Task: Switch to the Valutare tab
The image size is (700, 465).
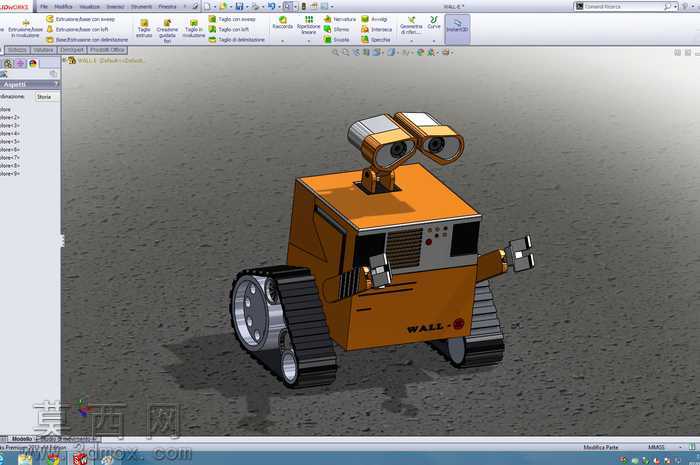Action: [43, 50]
